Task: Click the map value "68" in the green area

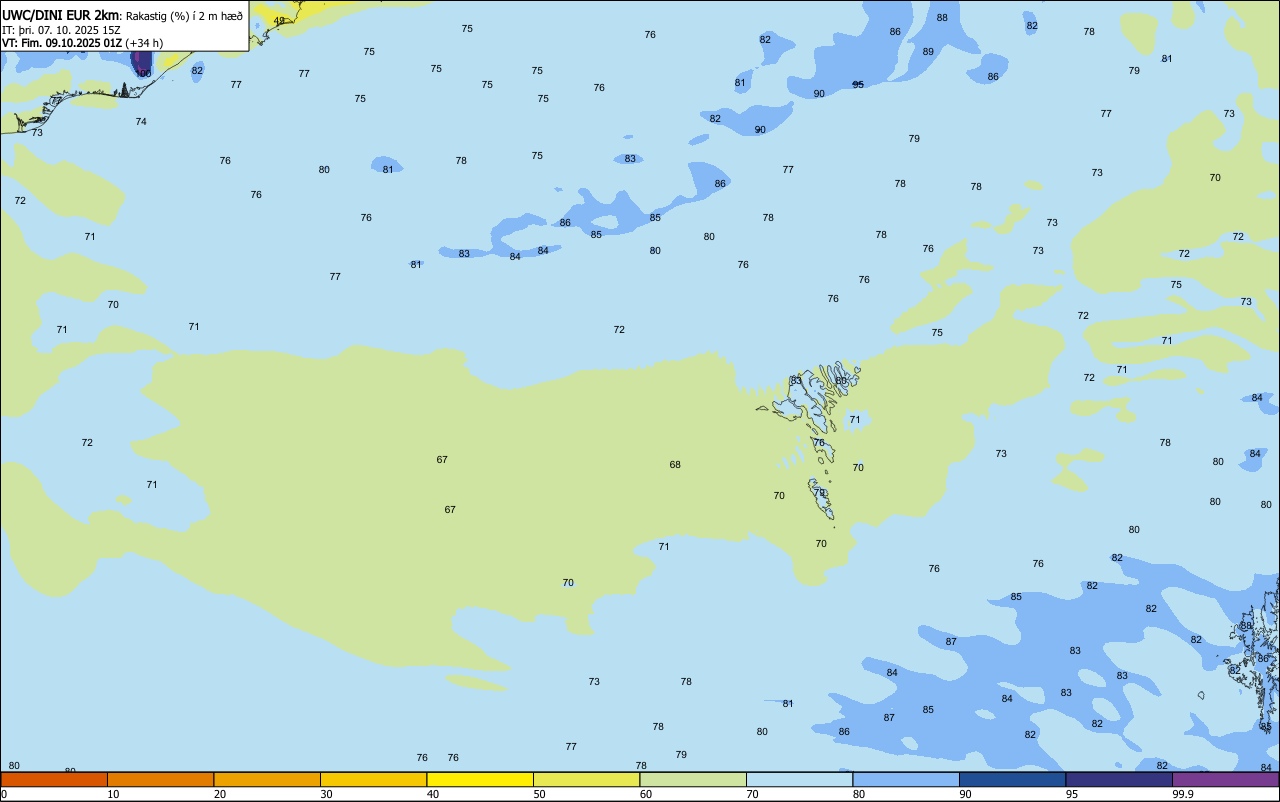Action: (675, 465)
